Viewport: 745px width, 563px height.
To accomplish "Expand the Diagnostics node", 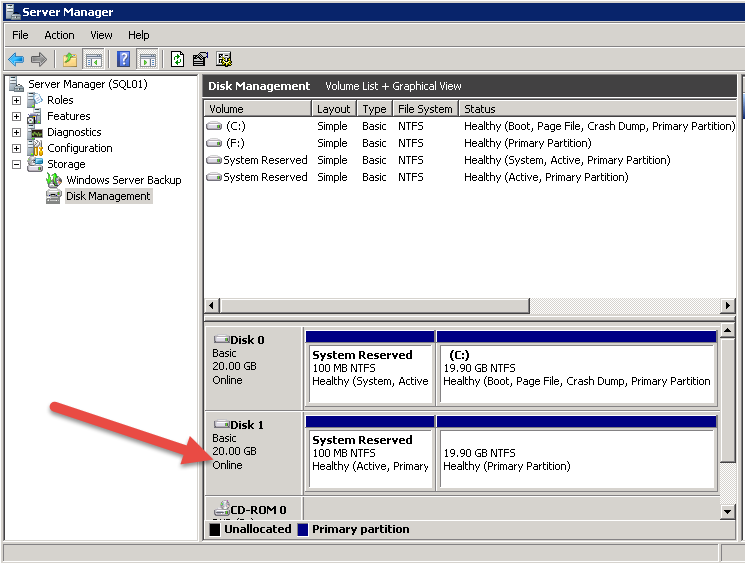I will point(17,133).
